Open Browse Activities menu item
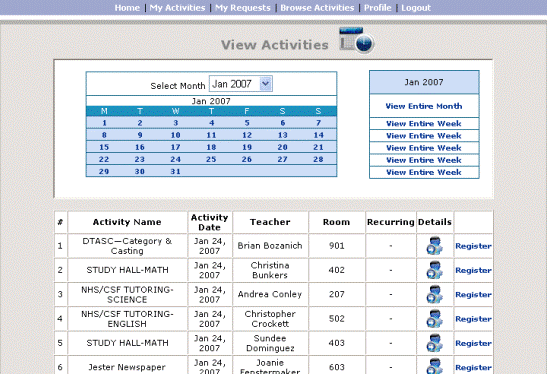 tap(317, 8)
